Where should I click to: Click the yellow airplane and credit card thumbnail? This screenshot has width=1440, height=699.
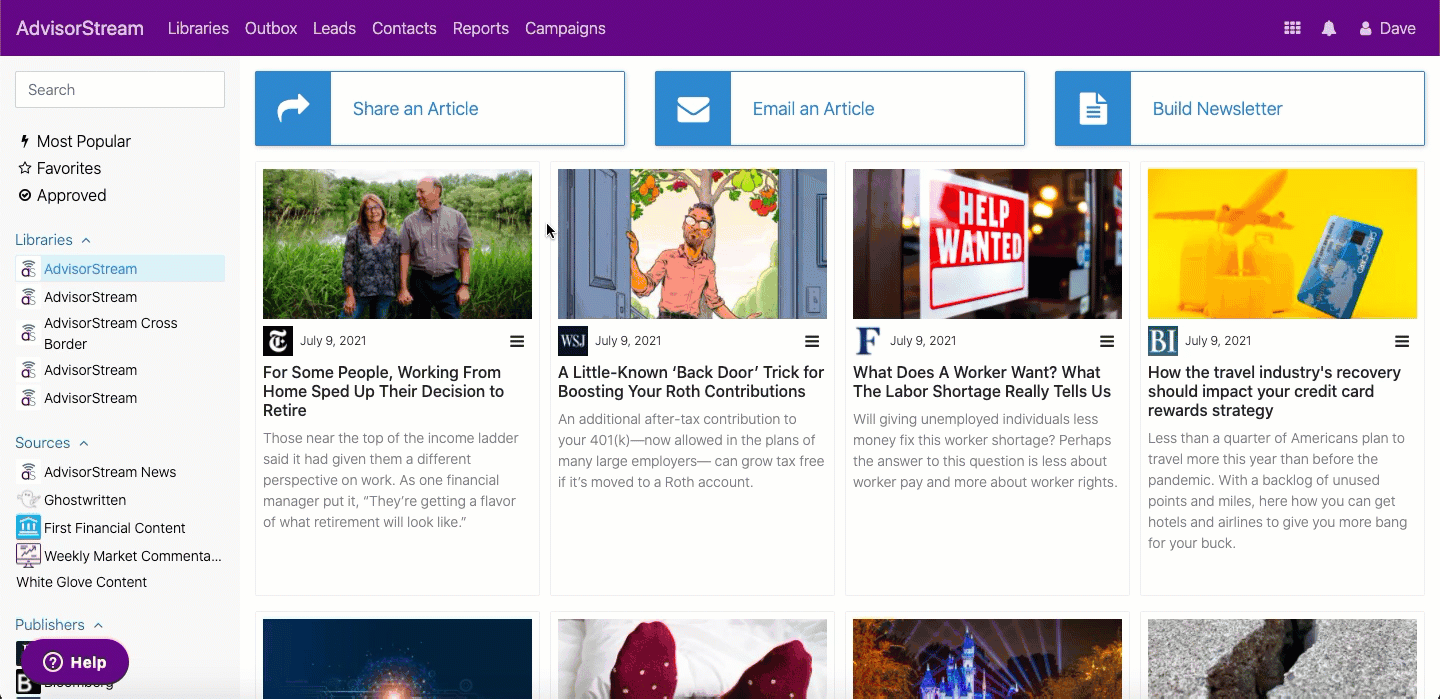click(1282, 244)
